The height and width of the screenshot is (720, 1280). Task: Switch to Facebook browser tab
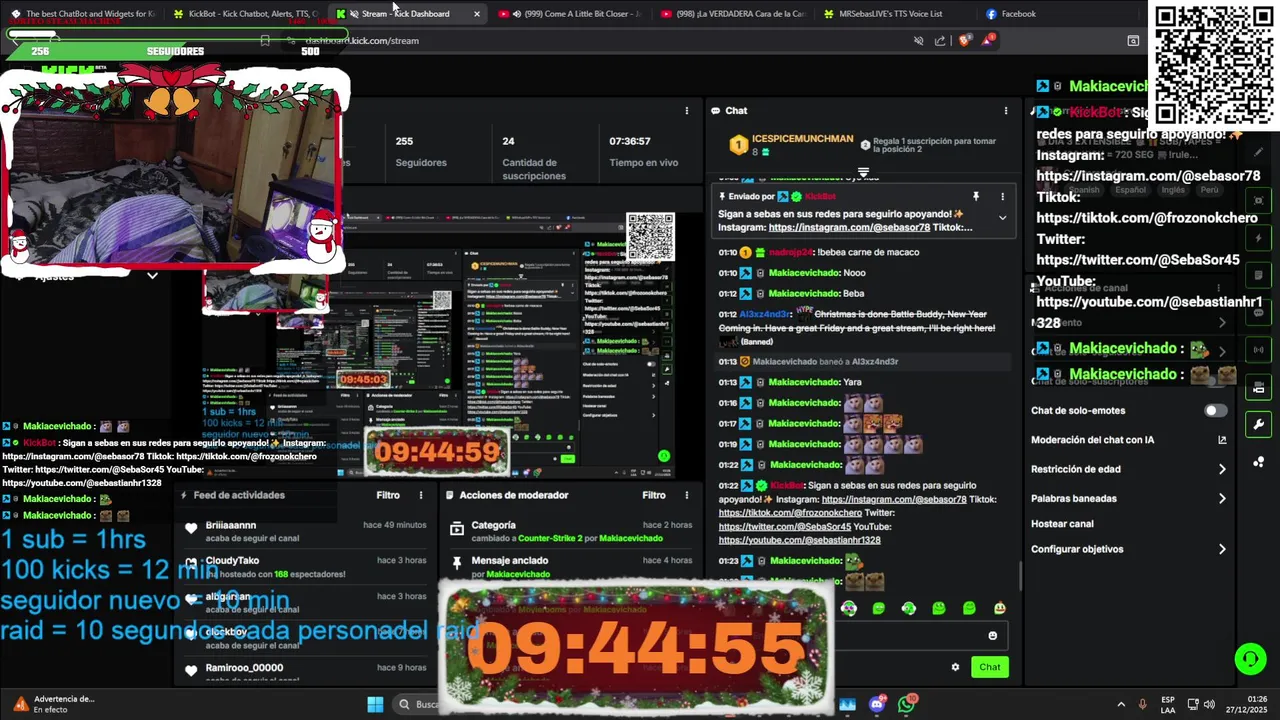pos(1057,14)
